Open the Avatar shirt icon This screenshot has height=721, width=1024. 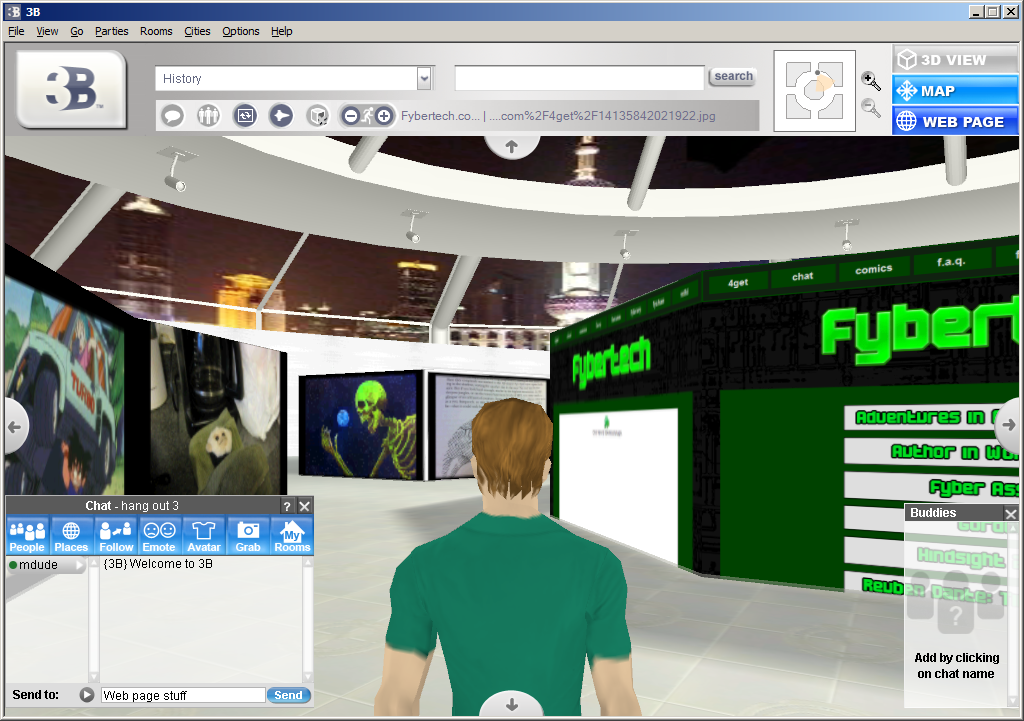(x=204, y=536)
